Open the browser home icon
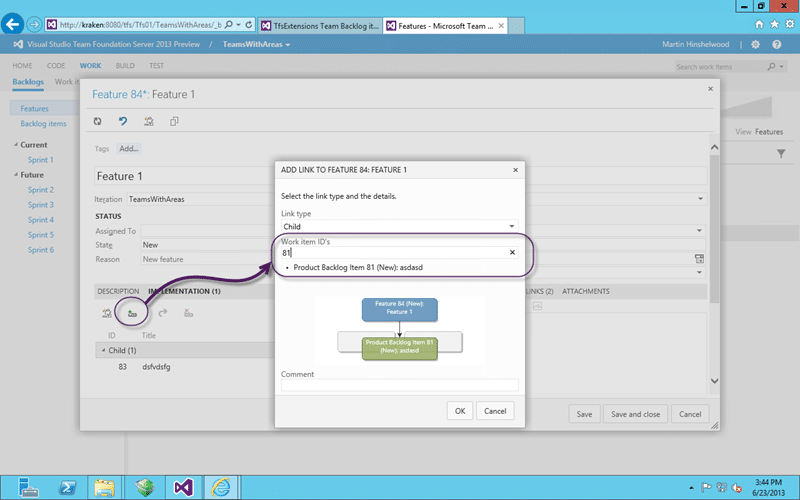The image size is (800, 500). point(759,24)
